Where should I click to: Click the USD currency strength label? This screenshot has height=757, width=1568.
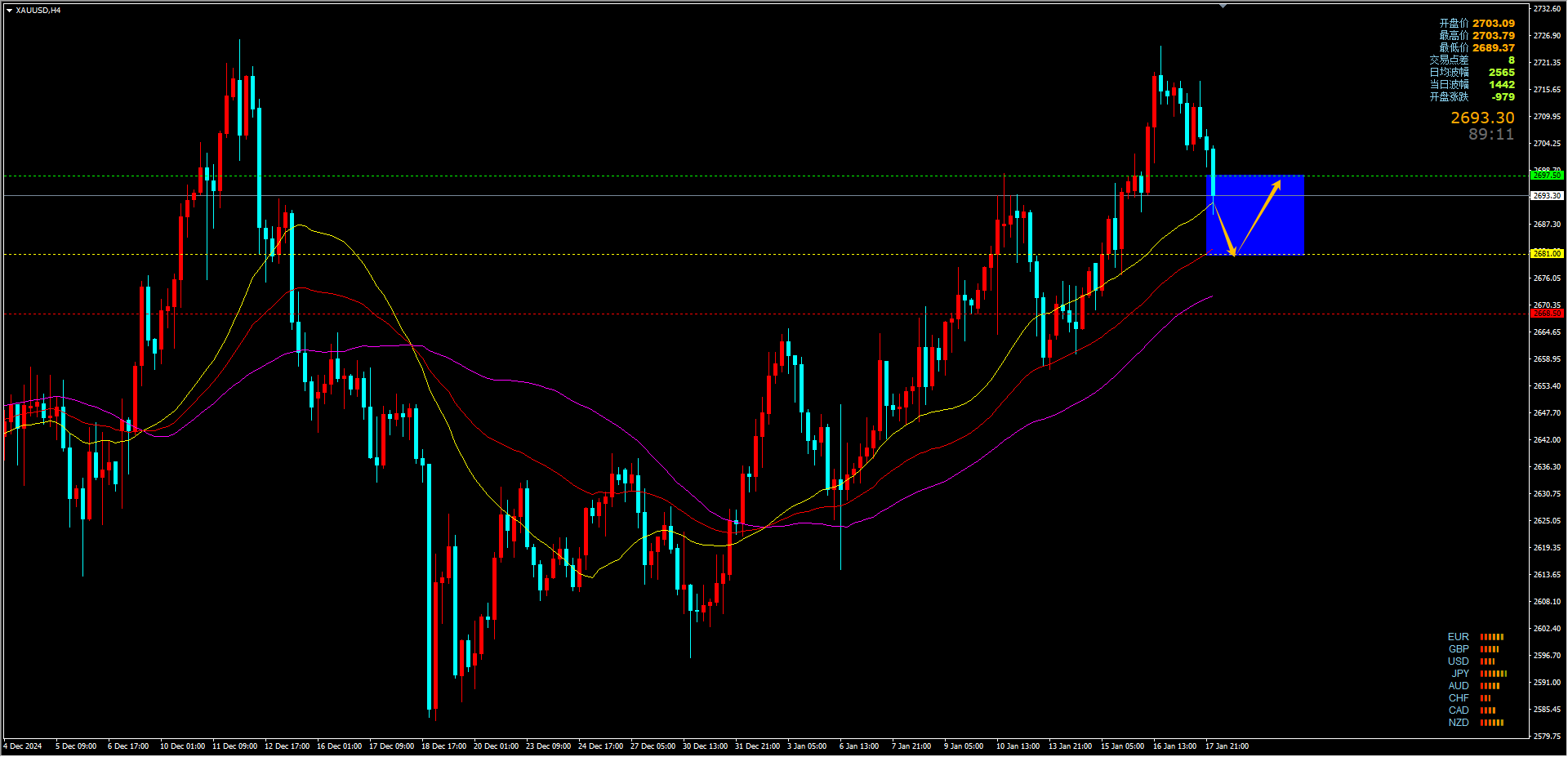point(1459,661)
